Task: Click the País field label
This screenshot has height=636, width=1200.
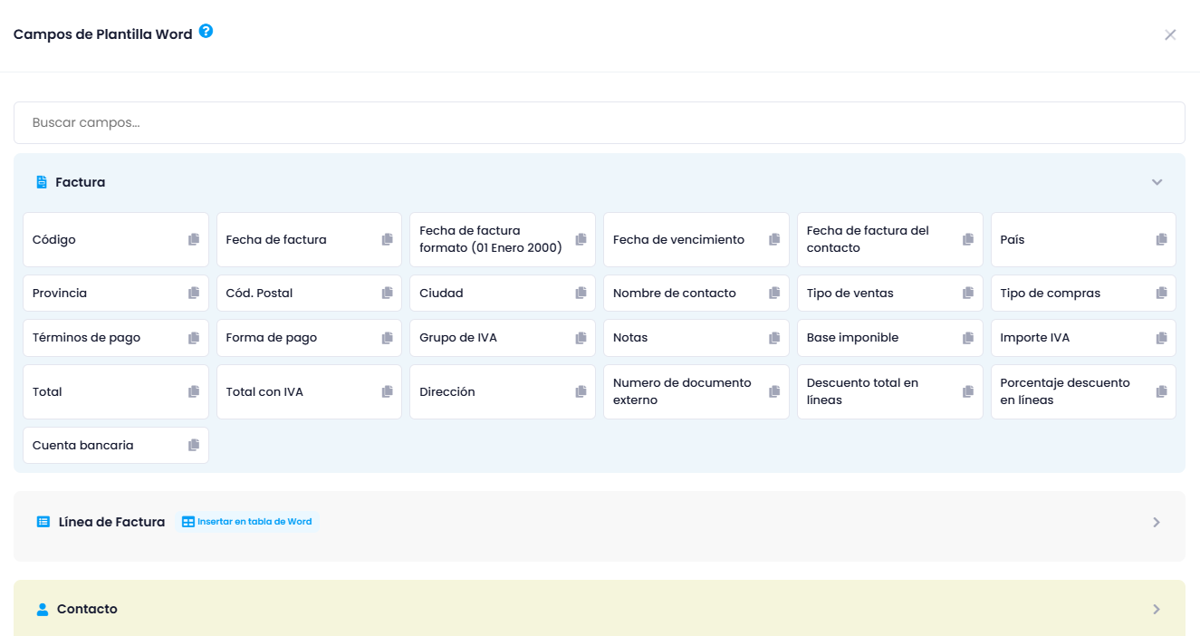Action: click(1012, 240)
